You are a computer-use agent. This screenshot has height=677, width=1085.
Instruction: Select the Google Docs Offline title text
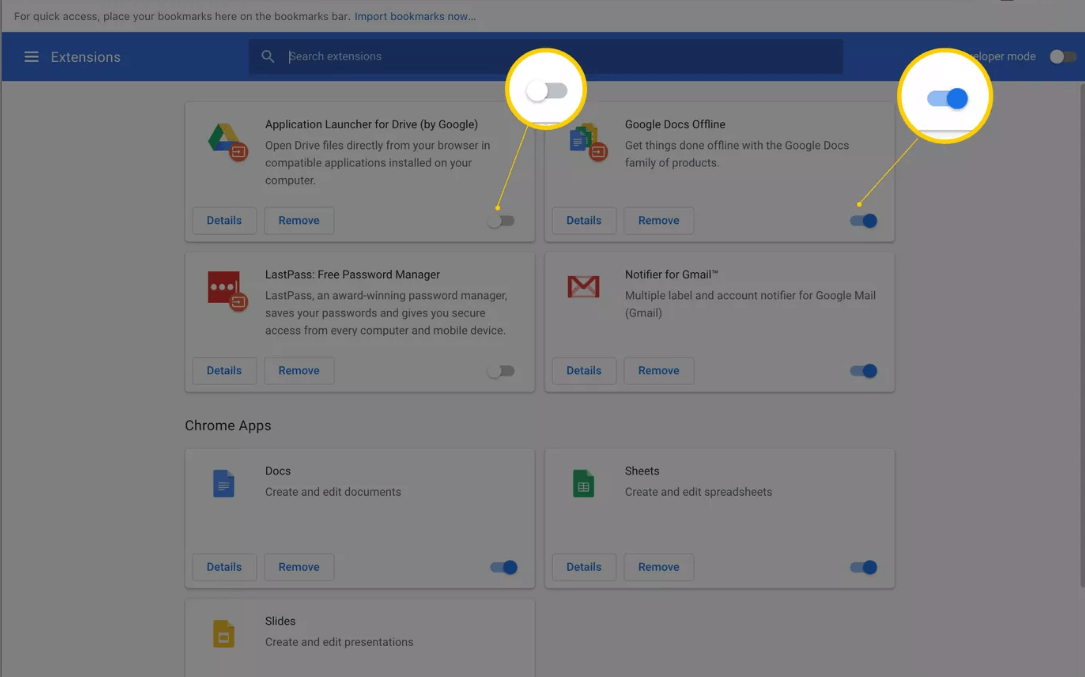coord(675,125)
